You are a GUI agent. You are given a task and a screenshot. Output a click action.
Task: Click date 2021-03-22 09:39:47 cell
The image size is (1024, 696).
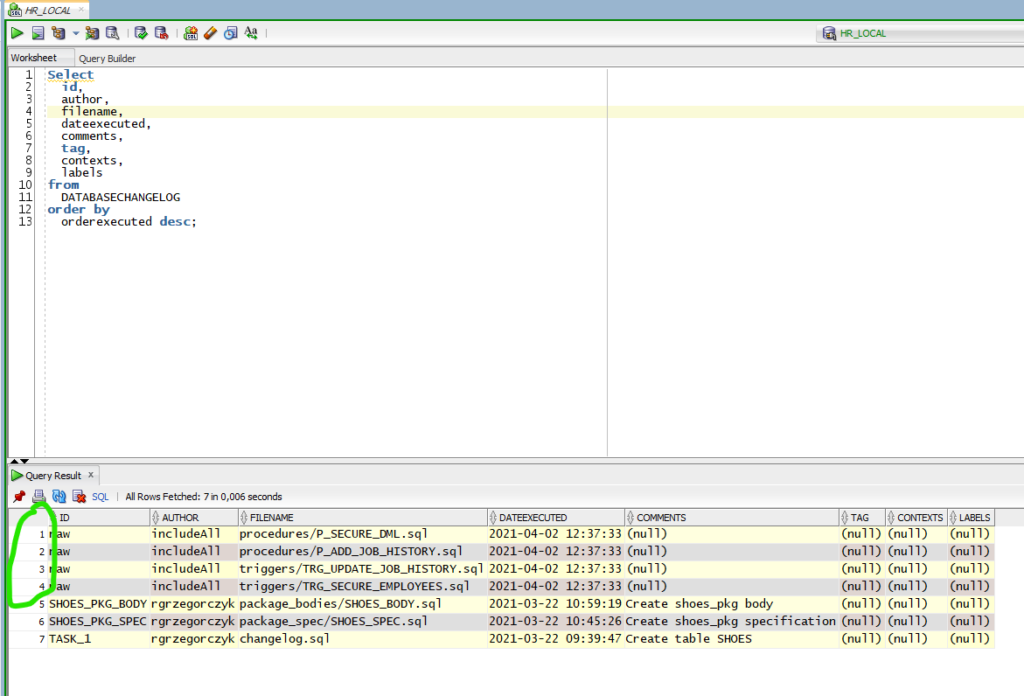pos(556,639)
